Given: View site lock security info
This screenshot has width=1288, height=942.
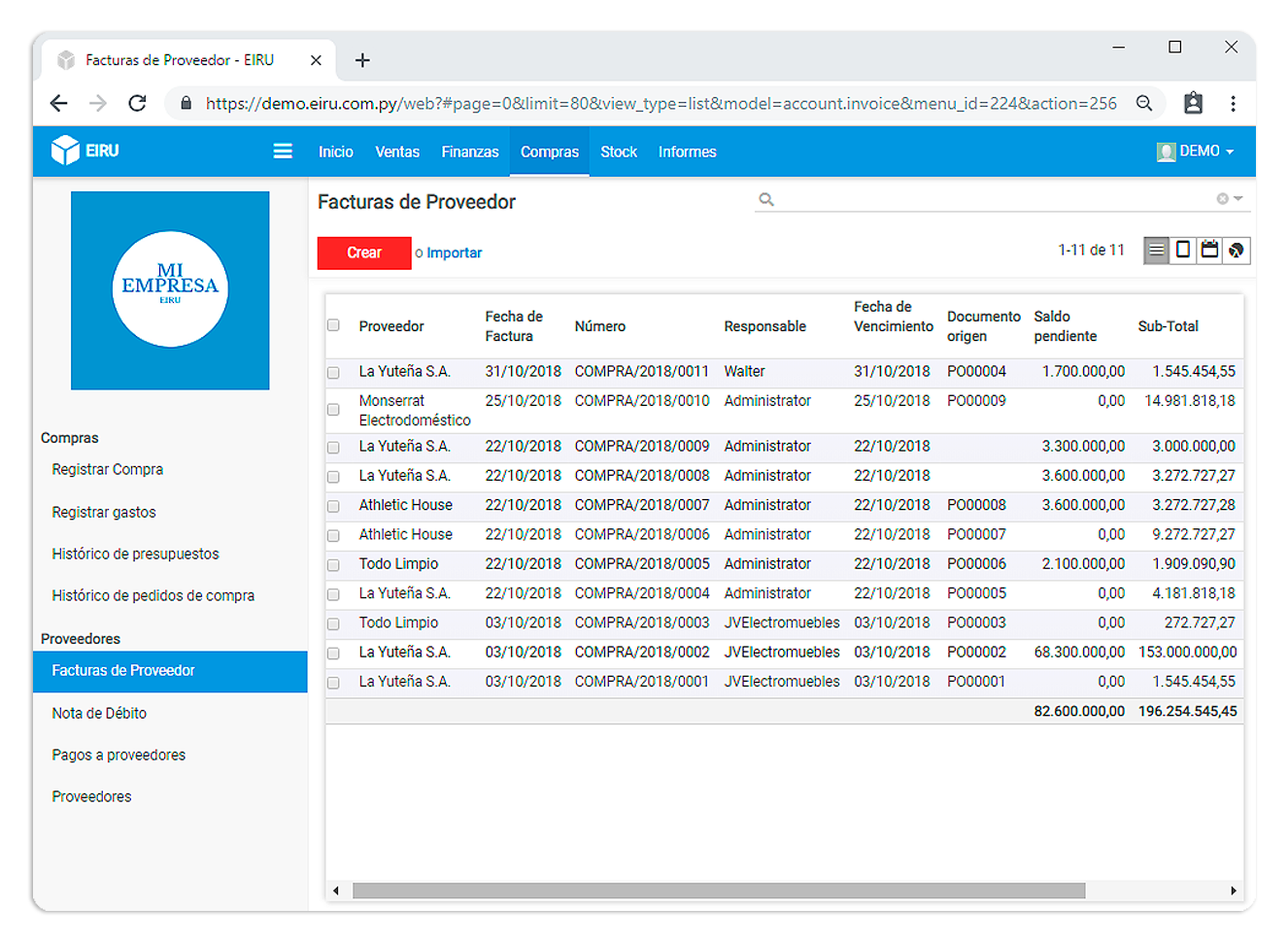Looking at the screenshot, I should pyautogui.click(x=186, y=103).
